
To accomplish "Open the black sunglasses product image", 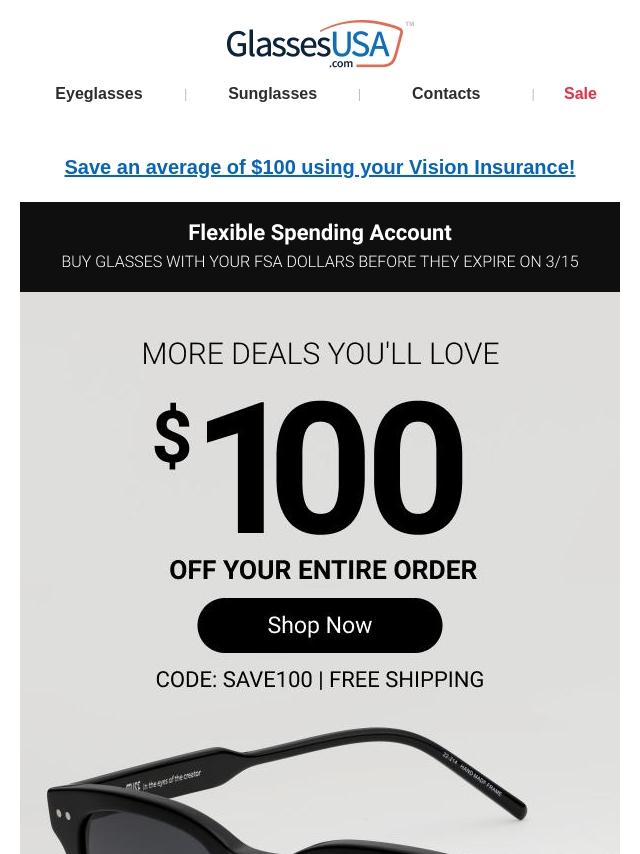I will point(289,790).
